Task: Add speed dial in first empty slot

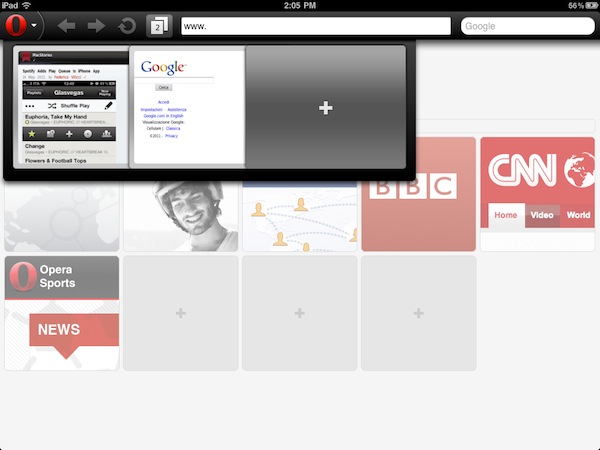Action: (181, 313)
